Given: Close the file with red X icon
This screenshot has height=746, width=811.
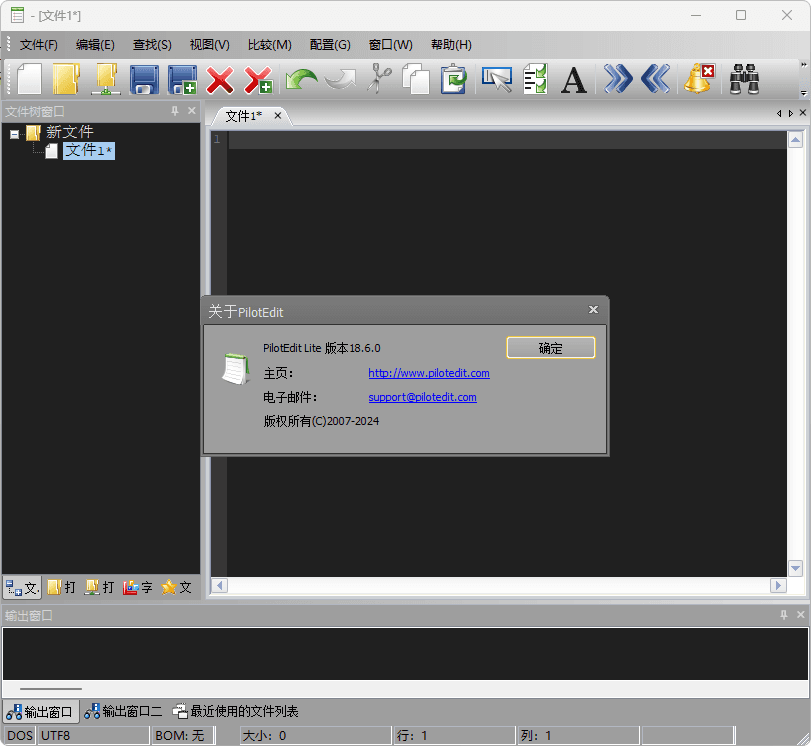Looking at the screenshot, I should 220,79.
